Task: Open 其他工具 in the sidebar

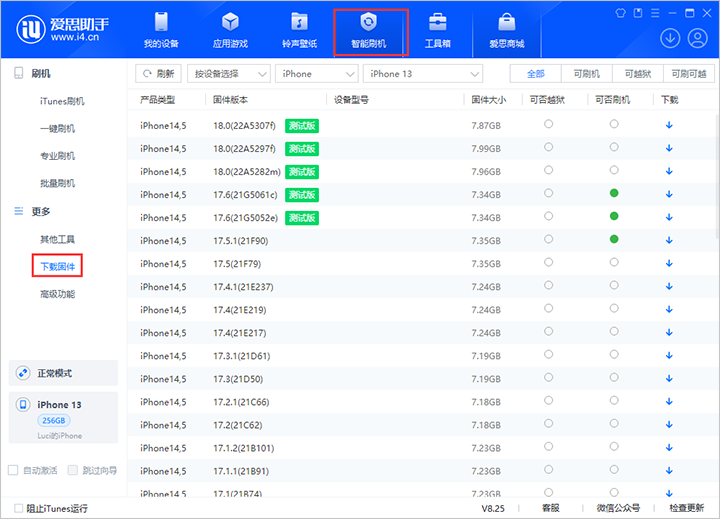Action: pos(57,239)
